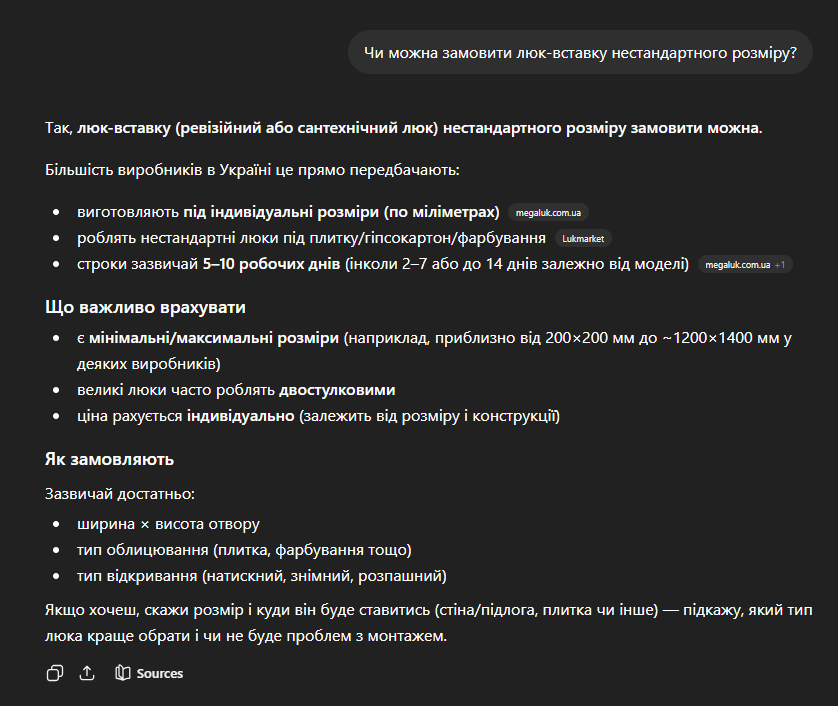Click the line "Більшість виробників в Україні"

tap(251, 169)
